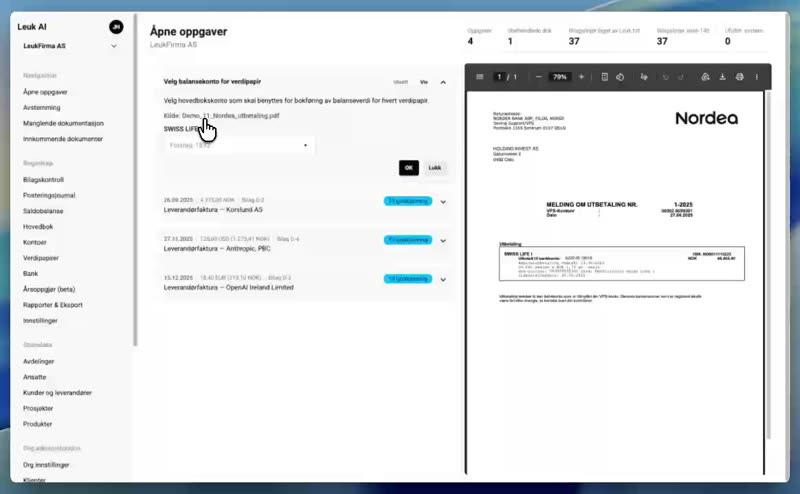Open the PDF viewer sidebar menu icon
The height and width of the screenshot is (494, 800).
point(480,77)
